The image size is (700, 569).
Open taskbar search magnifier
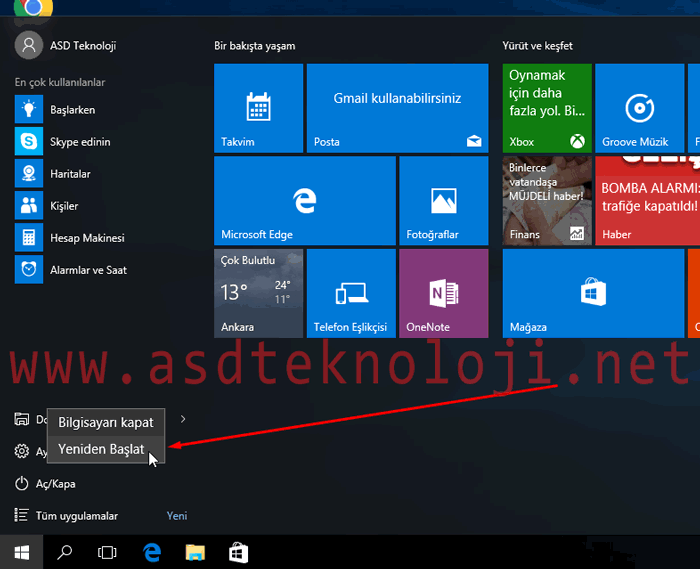click(x=64, y=552)
